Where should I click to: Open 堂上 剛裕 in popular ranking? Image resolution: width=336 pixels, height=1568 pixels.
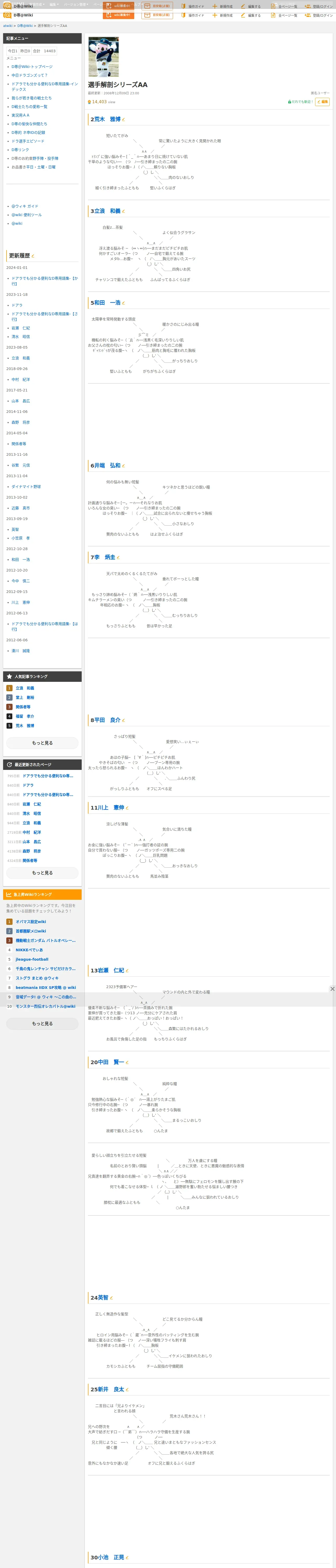tap(25, 697)
